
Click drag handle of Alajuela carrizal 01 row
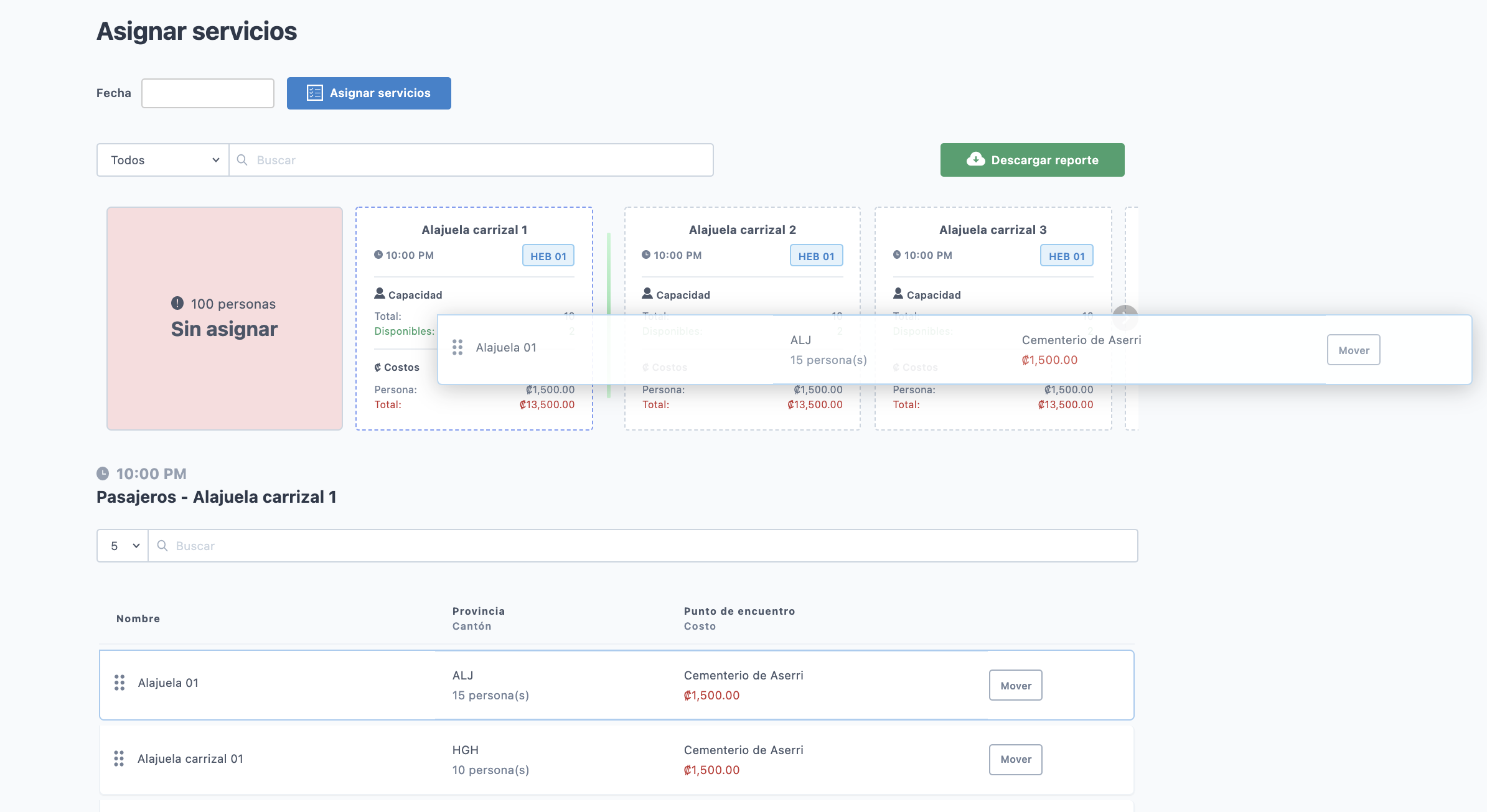click(x=119, y=758)
